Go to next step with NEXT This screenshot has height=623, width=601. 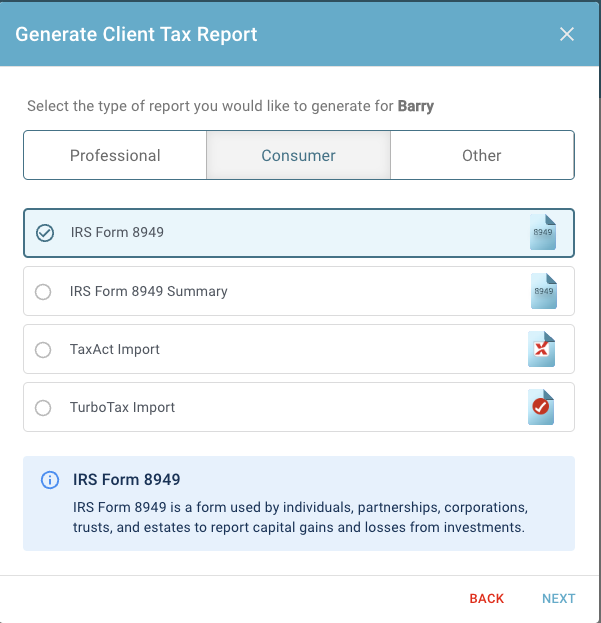tap(558, 598)
